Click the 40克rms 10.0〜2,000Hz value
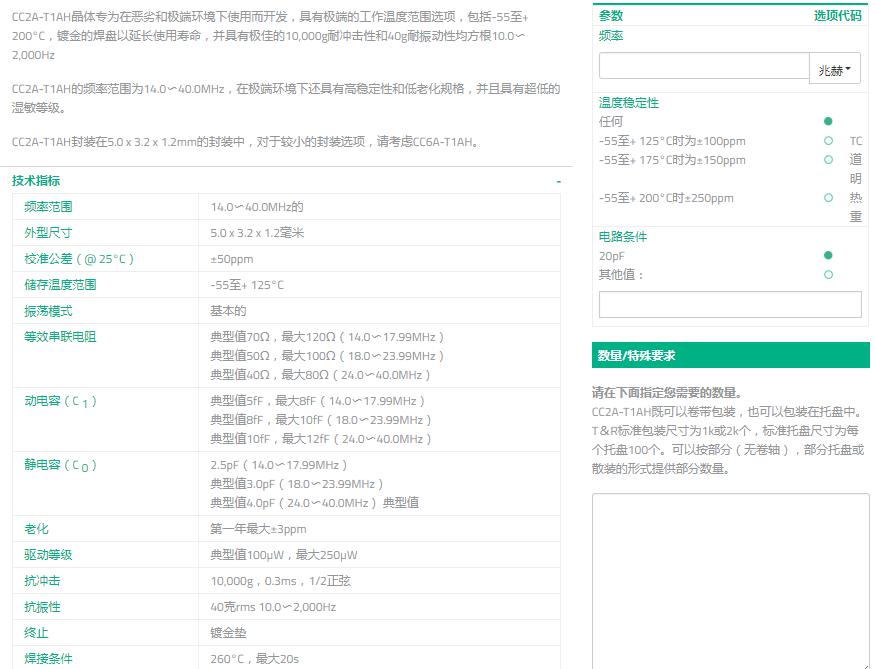 pos(273,606)
